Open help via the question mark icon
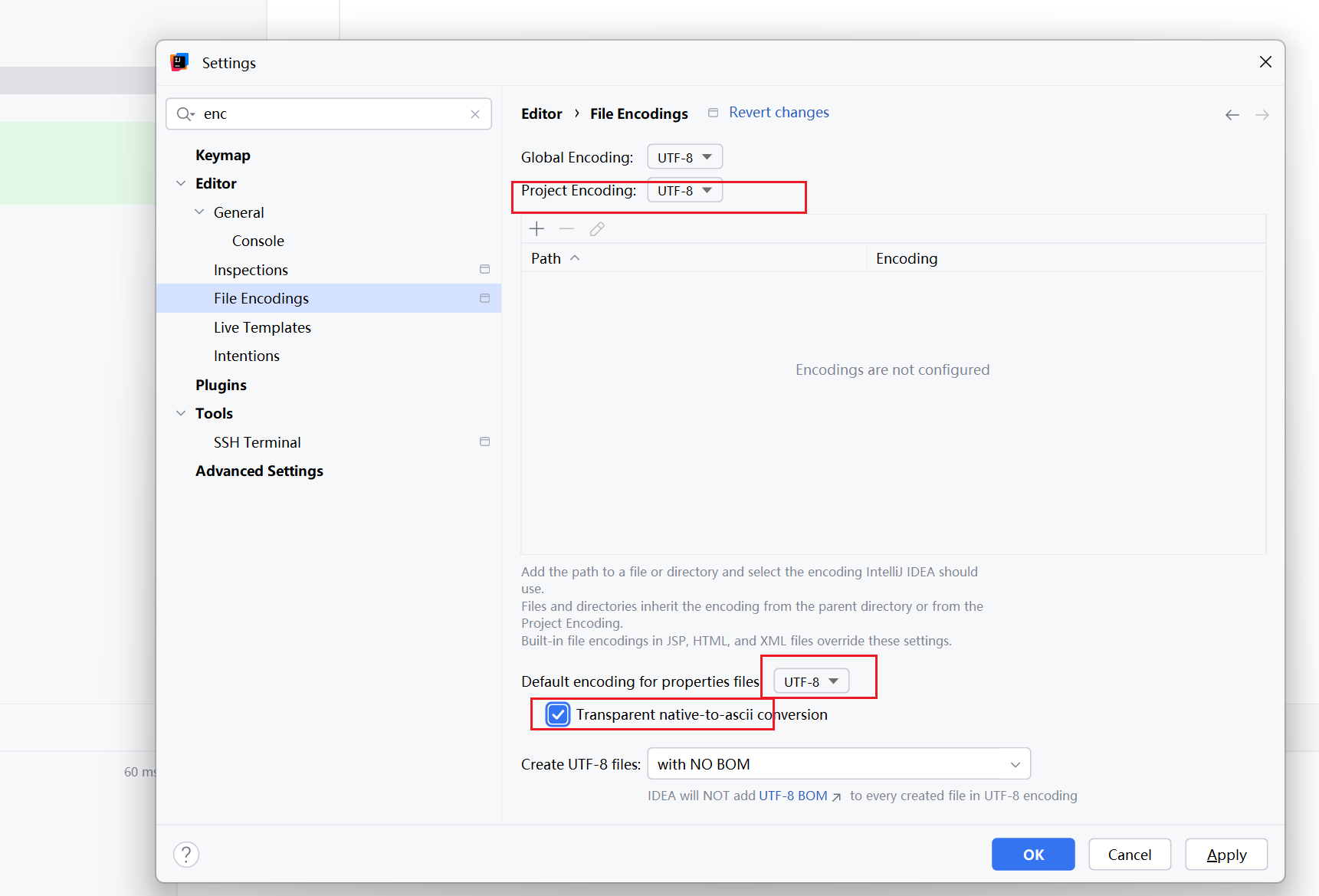The width and height of the screenshot is (1319, 896). click(x=186, y=854)
